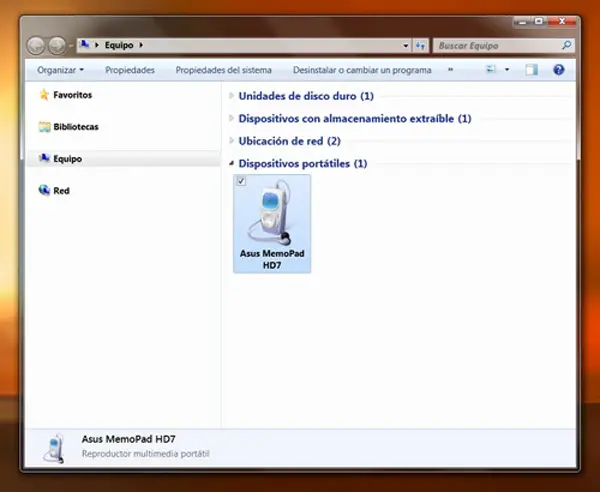Expand the root arrow before Equipo breadcrumb
This screenshot has width=600, height=492.
97,45
